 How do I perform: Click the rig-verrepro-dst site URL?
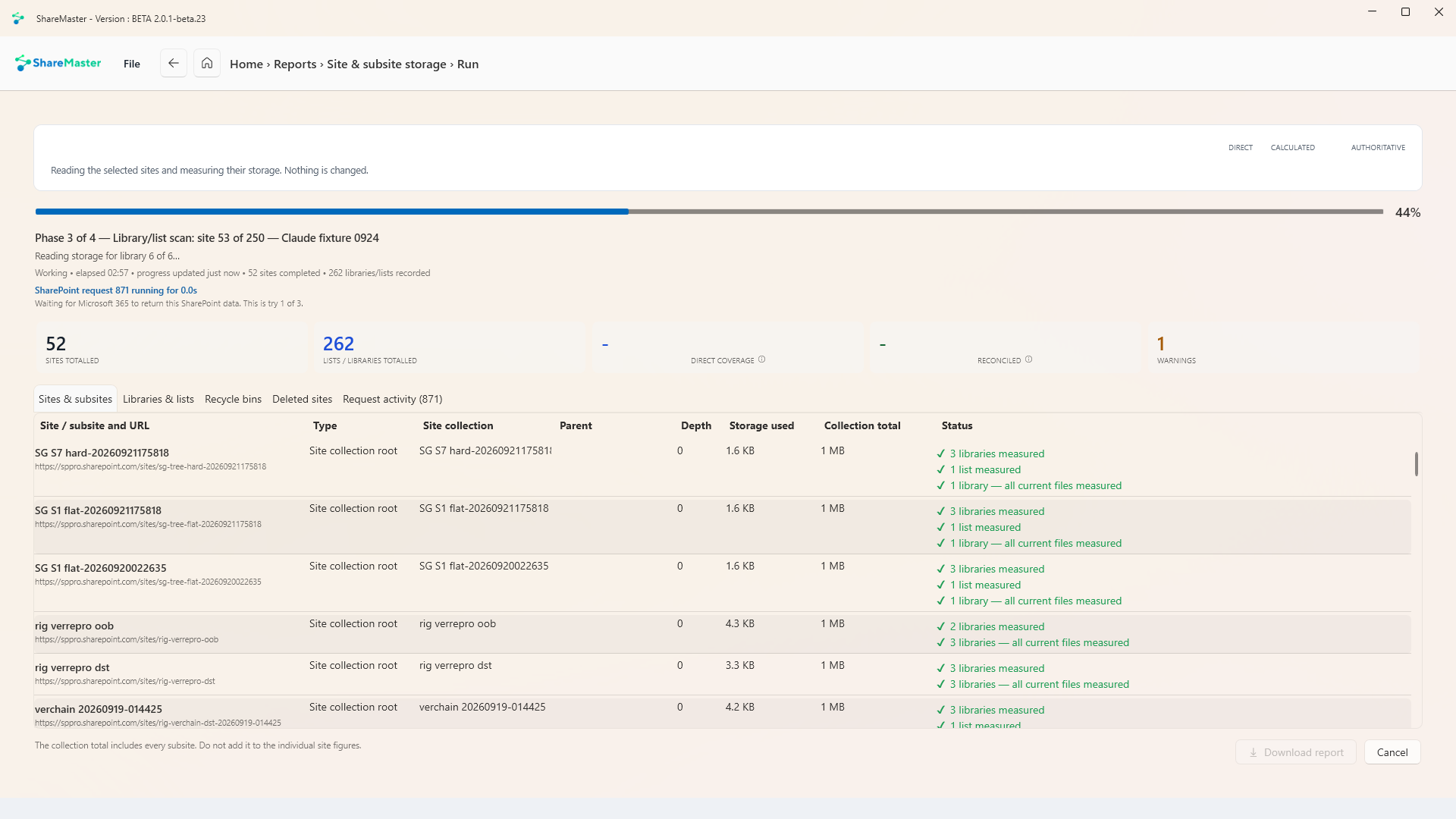pos(125,681)
